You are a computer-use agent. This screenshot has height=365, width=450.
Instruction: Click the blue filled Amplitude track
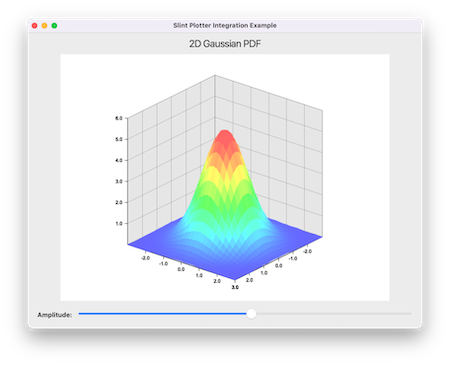tap(162, 314)
